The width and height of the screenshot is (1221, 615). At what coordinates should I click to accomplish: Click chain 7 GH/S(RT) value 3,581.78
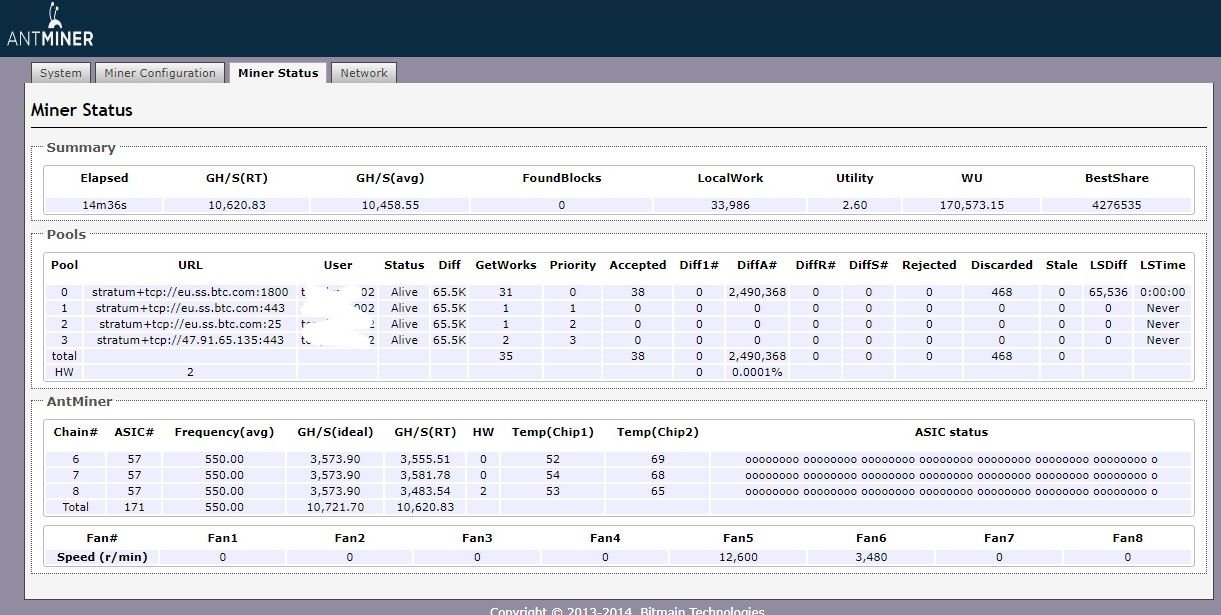coord(425,475)
